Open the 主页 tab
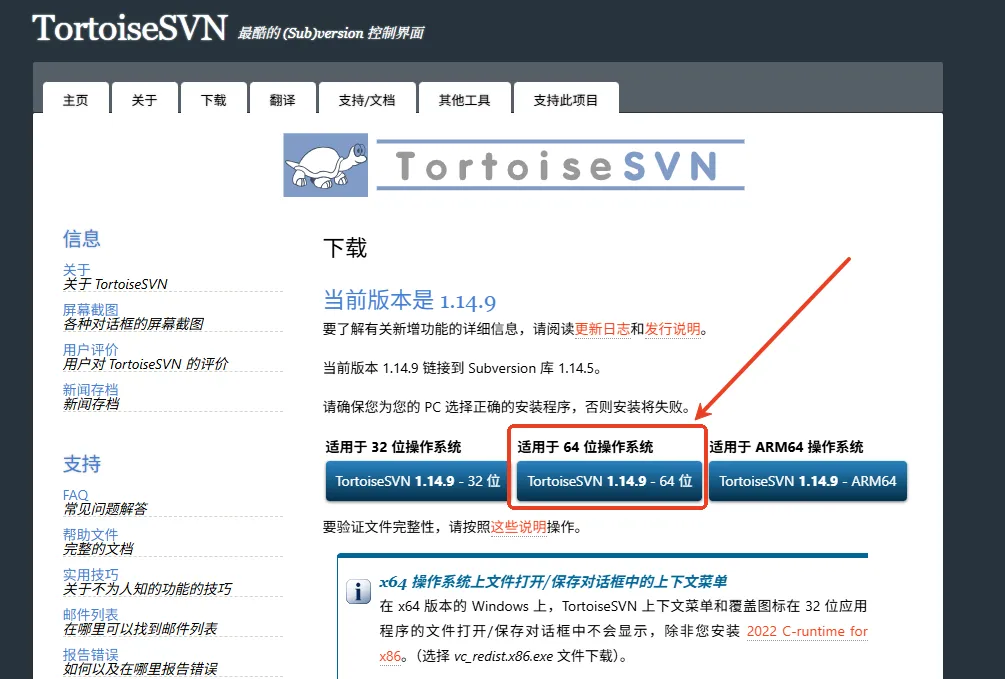 76,100
